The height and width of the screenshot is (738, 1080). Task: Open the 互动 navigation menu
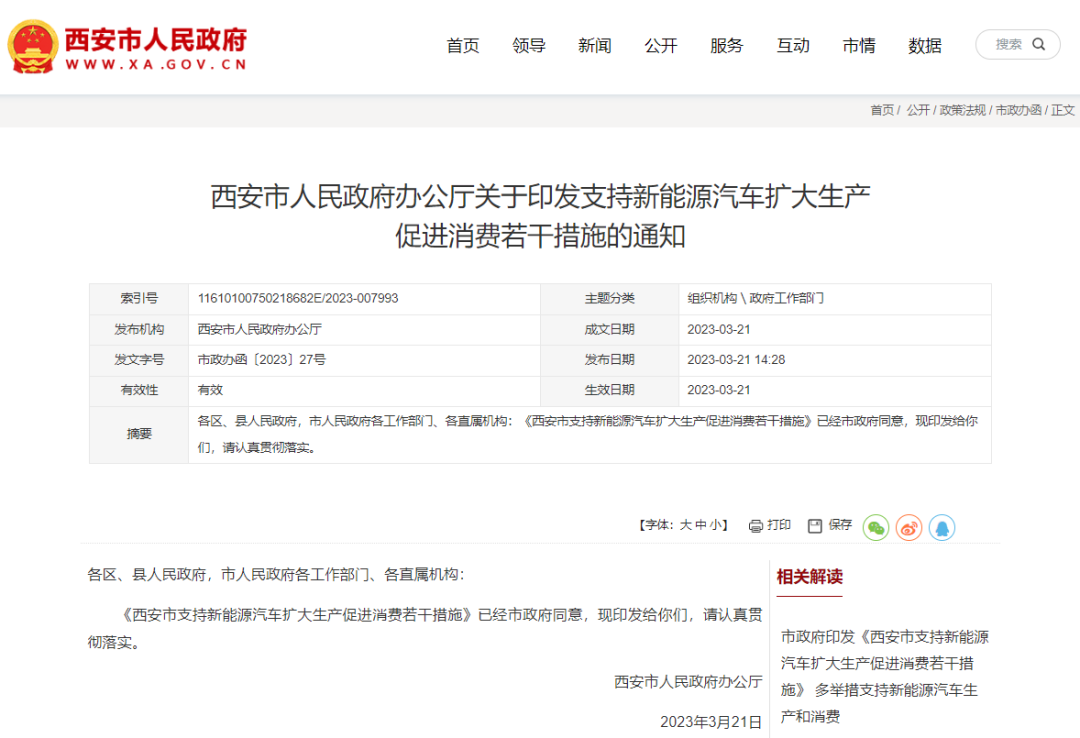pos(793,45)
